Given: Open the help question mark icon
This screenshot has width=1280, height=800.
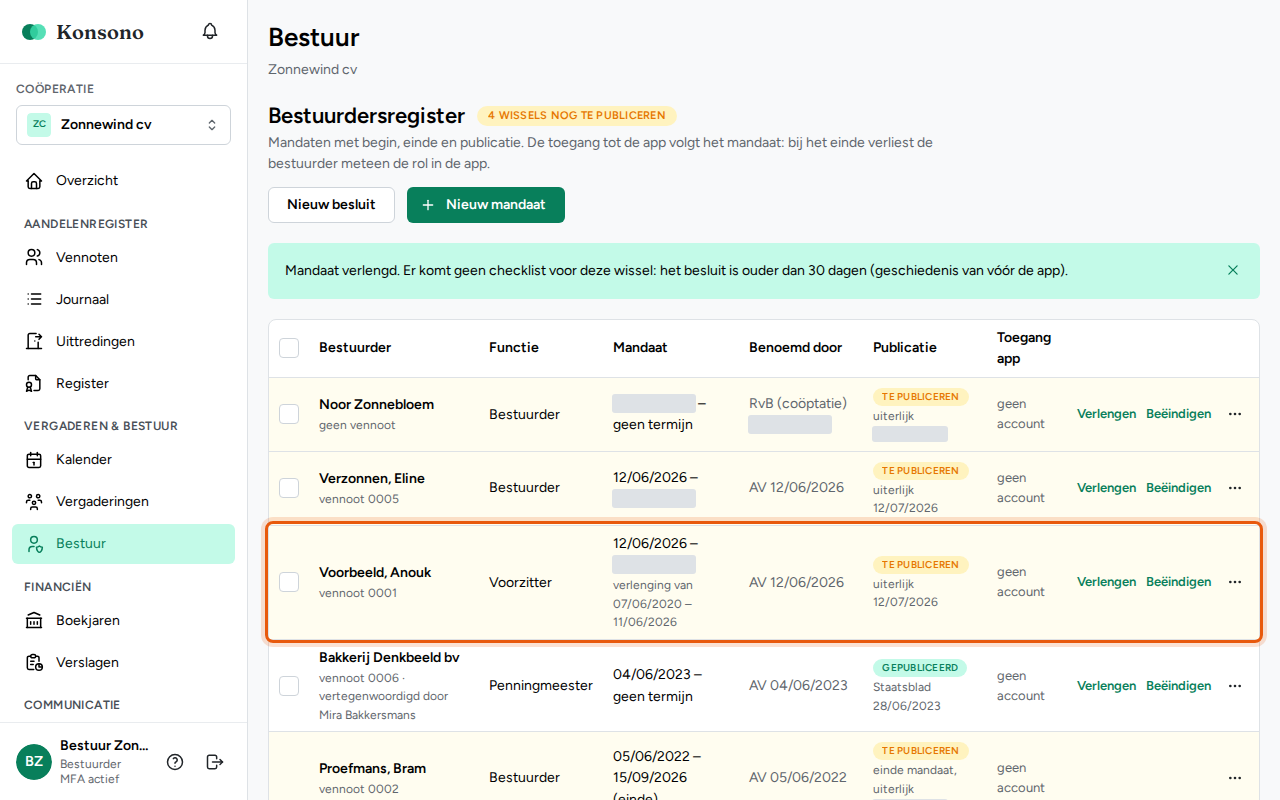Looking at the screenshot, I should click(175, 762).
